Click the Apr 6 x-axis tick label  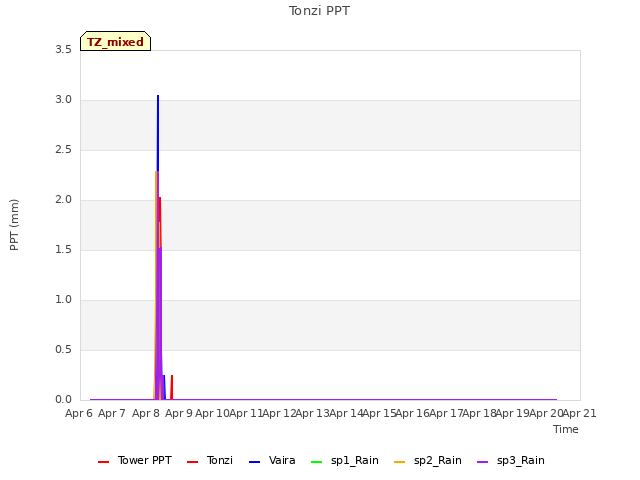(79, 413)
